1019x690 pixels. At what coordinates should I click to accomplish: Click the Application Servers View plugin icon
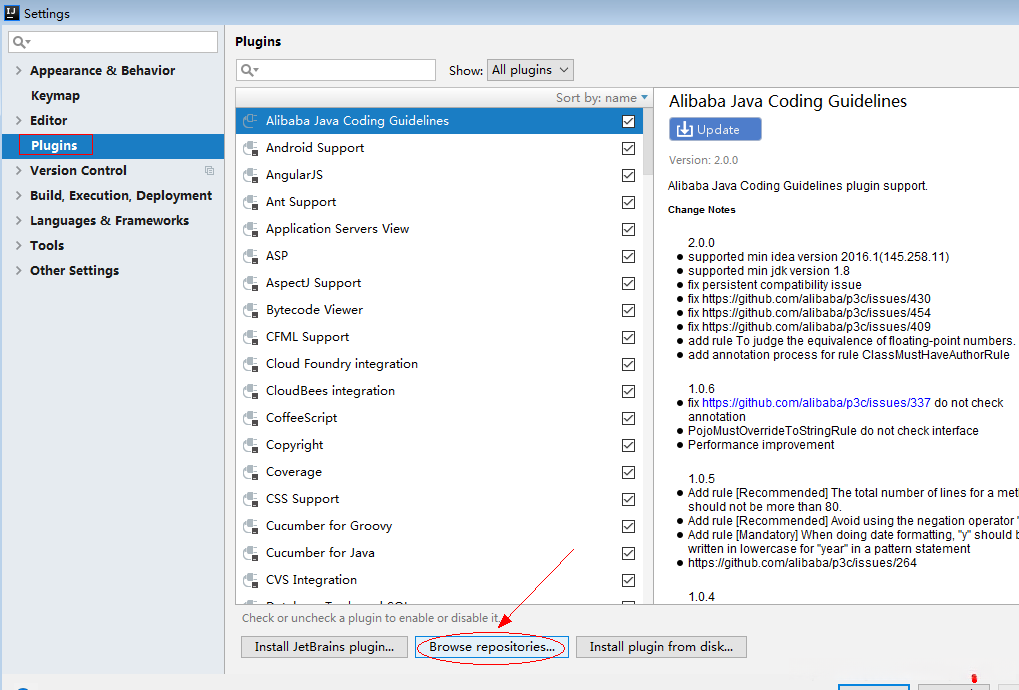[x=250, y=229]
